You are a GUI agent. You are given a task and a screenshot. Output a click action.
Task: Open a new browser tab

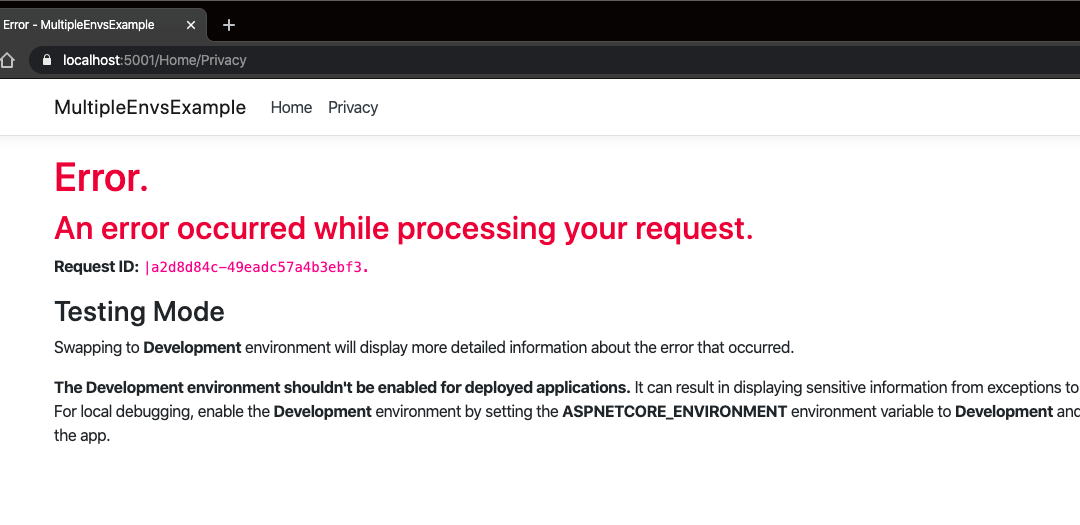tap(229, 25)
